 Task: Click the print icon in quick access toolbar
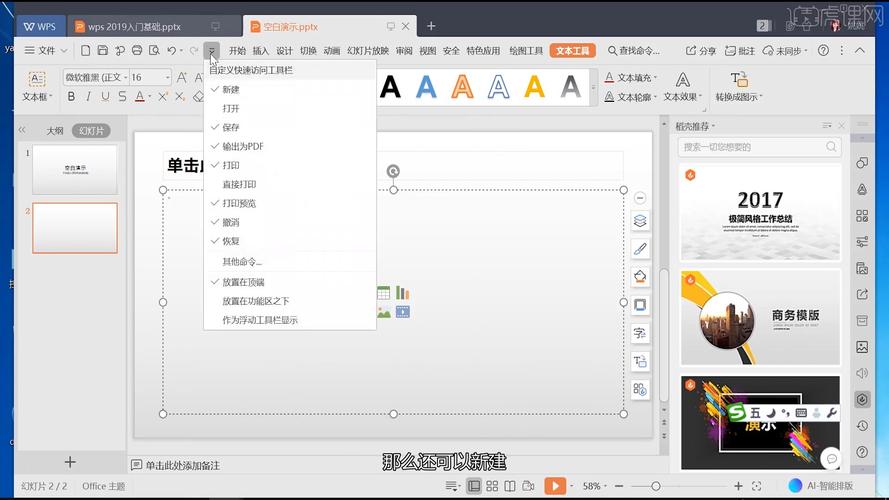[137, 50]
